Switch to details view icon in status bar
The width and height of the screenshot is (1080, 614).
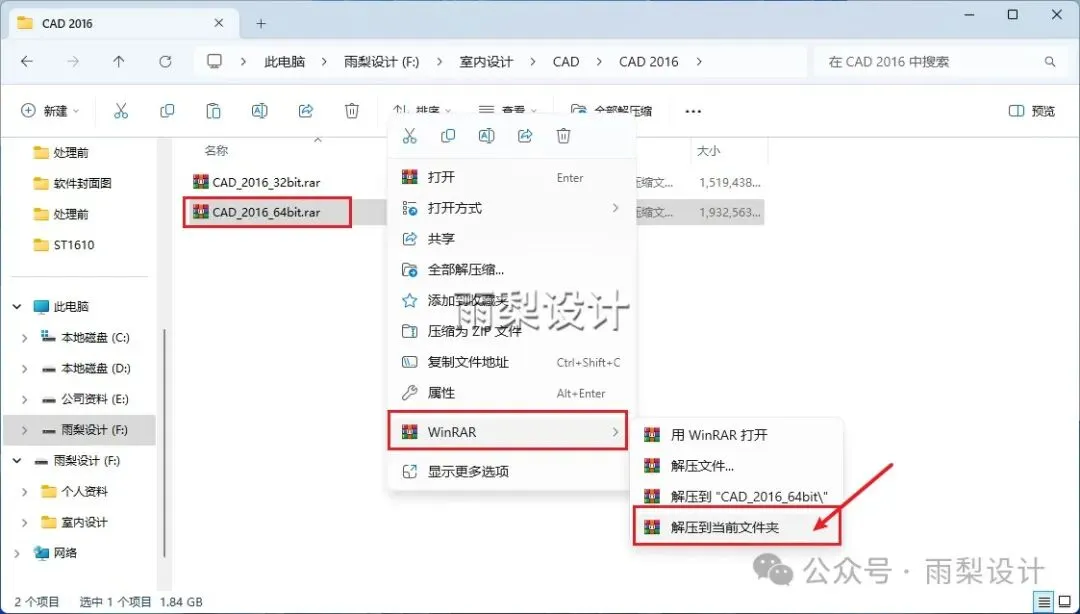1044,601
